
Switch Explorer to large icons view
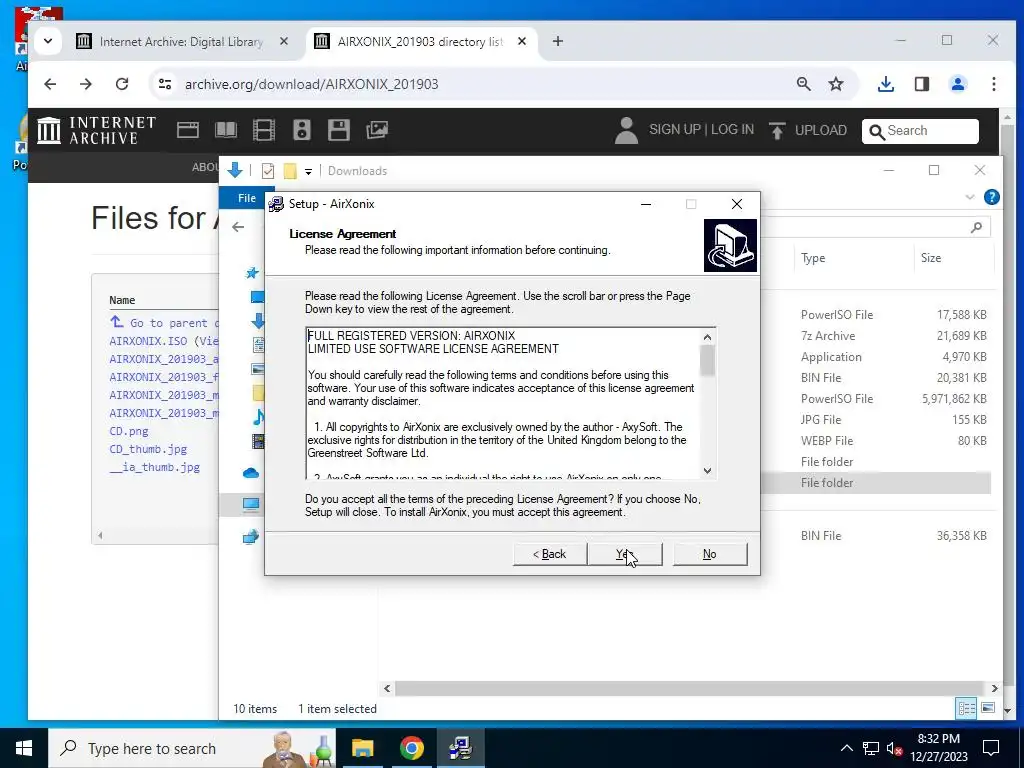988,709
